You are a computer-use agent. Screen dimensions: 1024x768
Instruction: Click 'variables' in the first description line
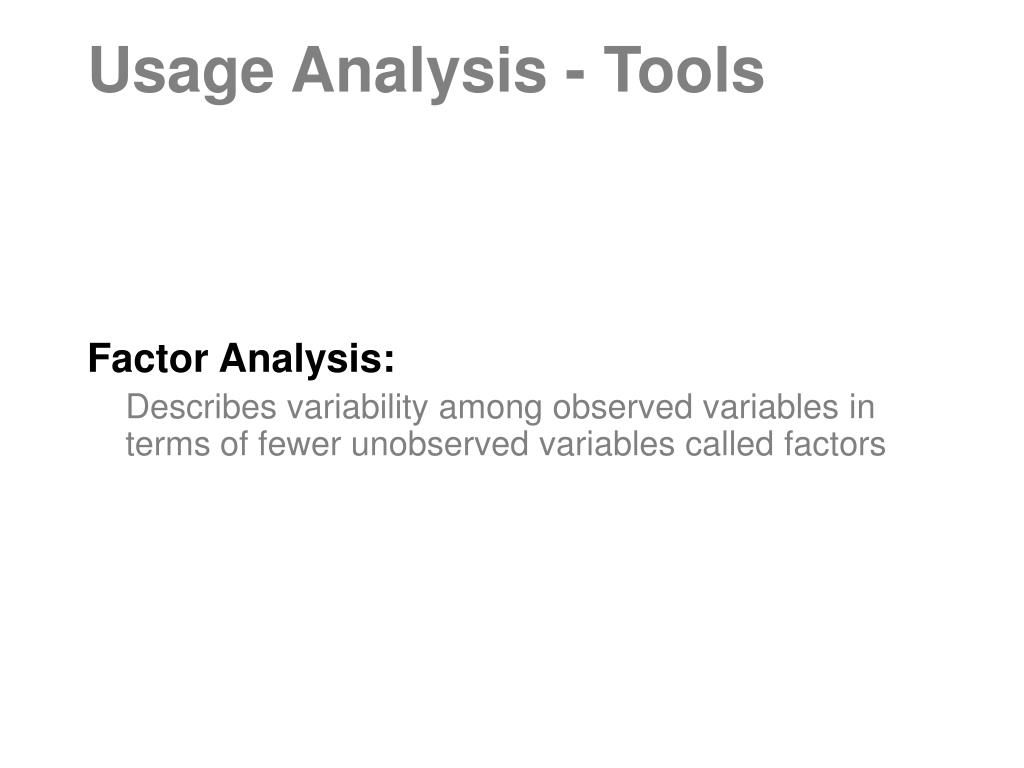[x=771, y=407]
